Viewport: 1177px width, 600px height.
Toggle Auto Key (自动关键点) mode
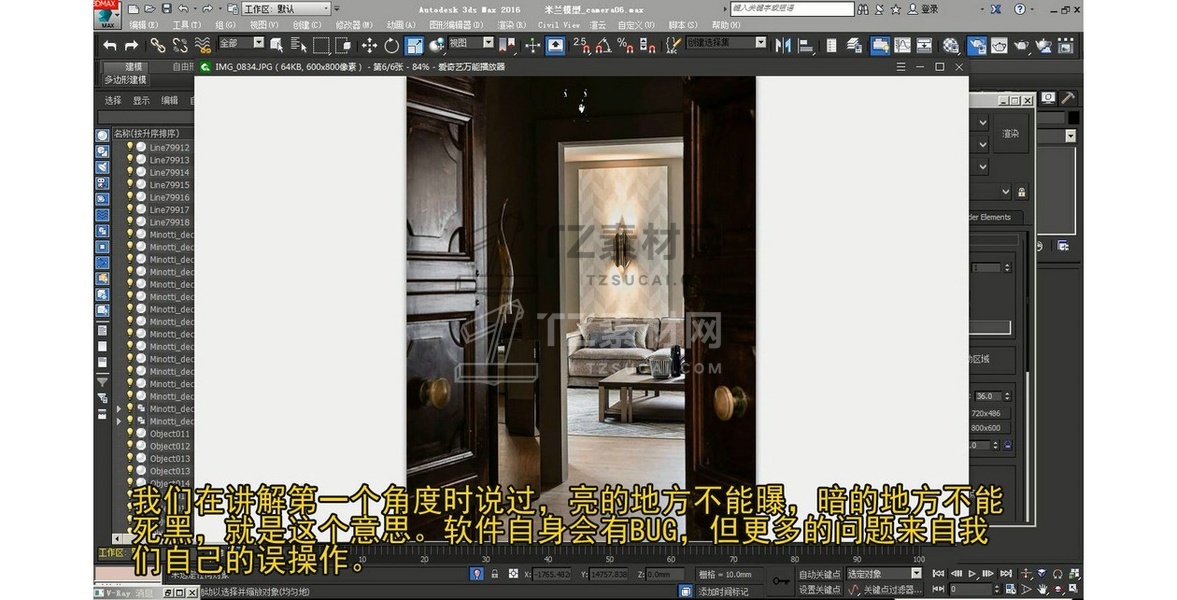tap(819, 574)
